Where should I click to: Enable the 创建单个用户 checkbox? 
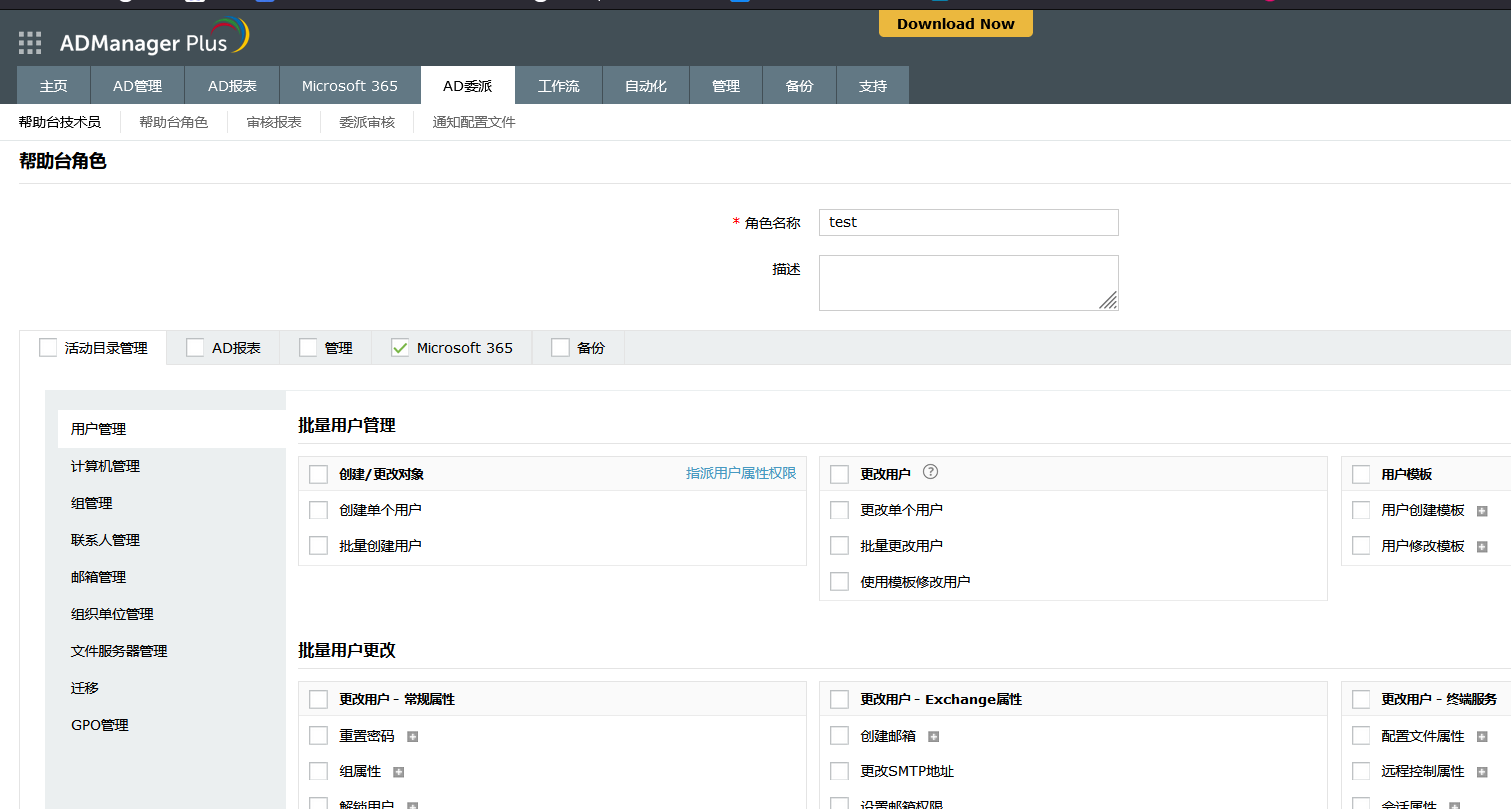click(x=319, y=510)
